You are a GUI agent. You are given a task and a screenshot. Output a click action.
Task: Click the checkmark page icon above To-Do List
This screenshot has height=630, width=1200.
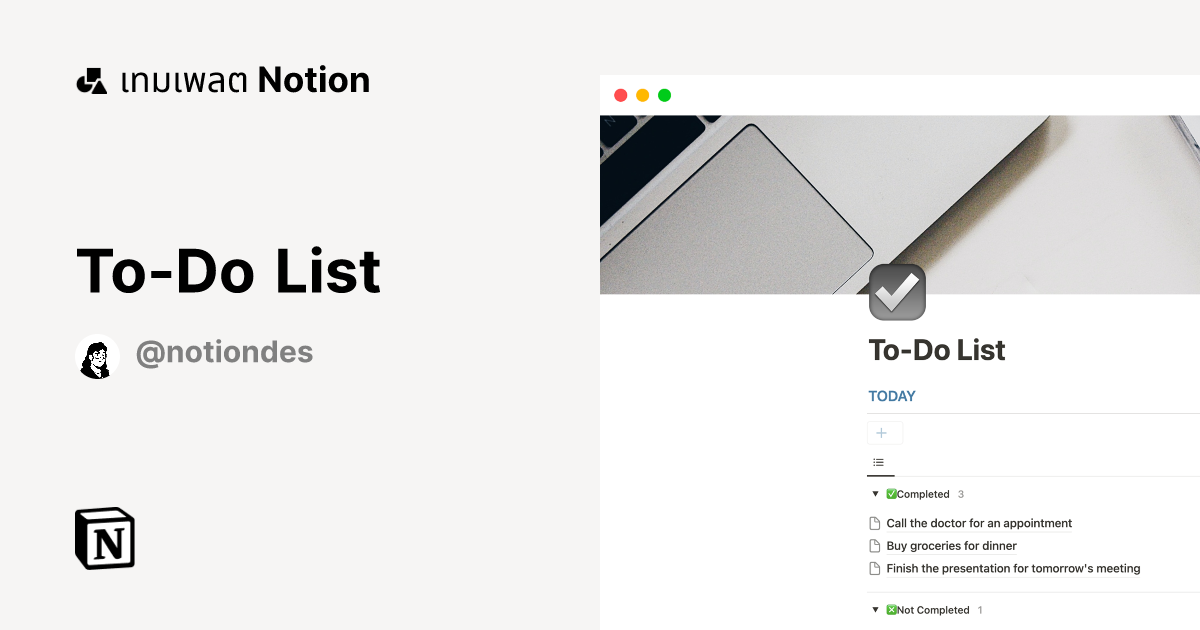coord(897,292)
